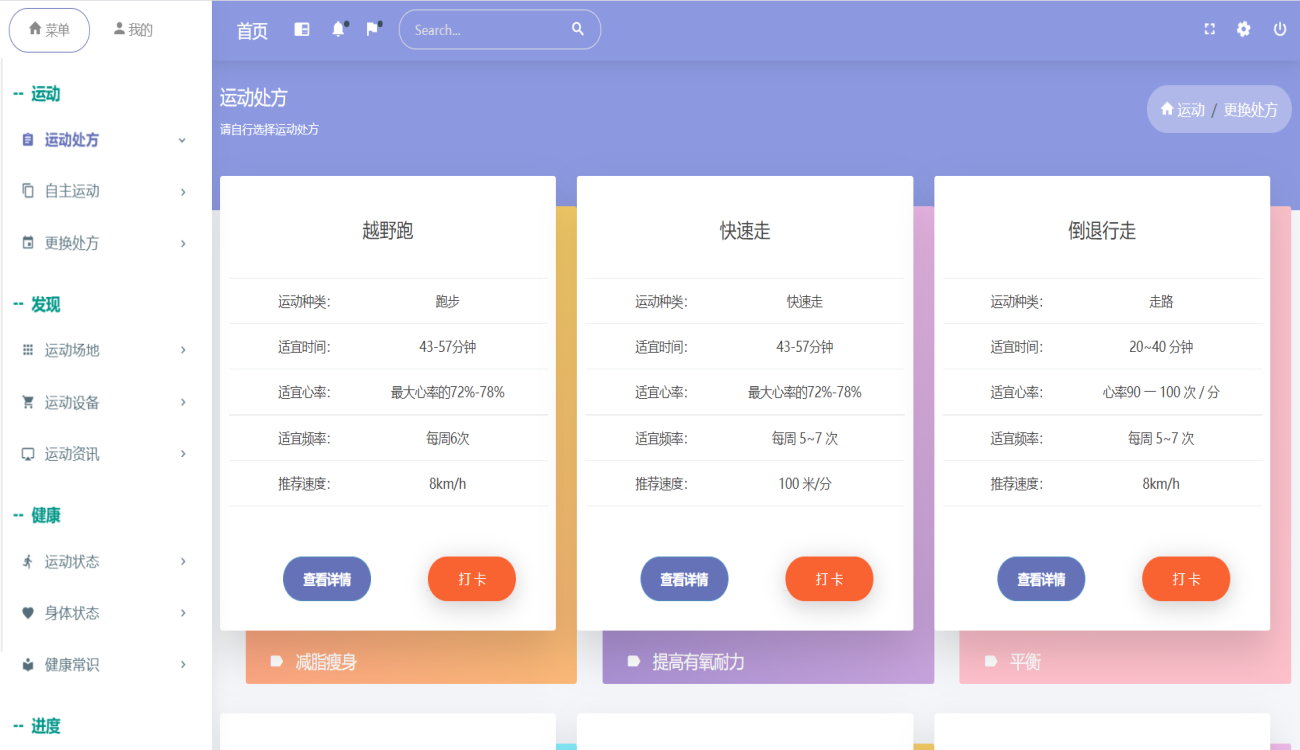The width and height of the screenshot is (1300, 750).
Task: Expand the 运动场地 menu arrow
Action: pos(183,350)
